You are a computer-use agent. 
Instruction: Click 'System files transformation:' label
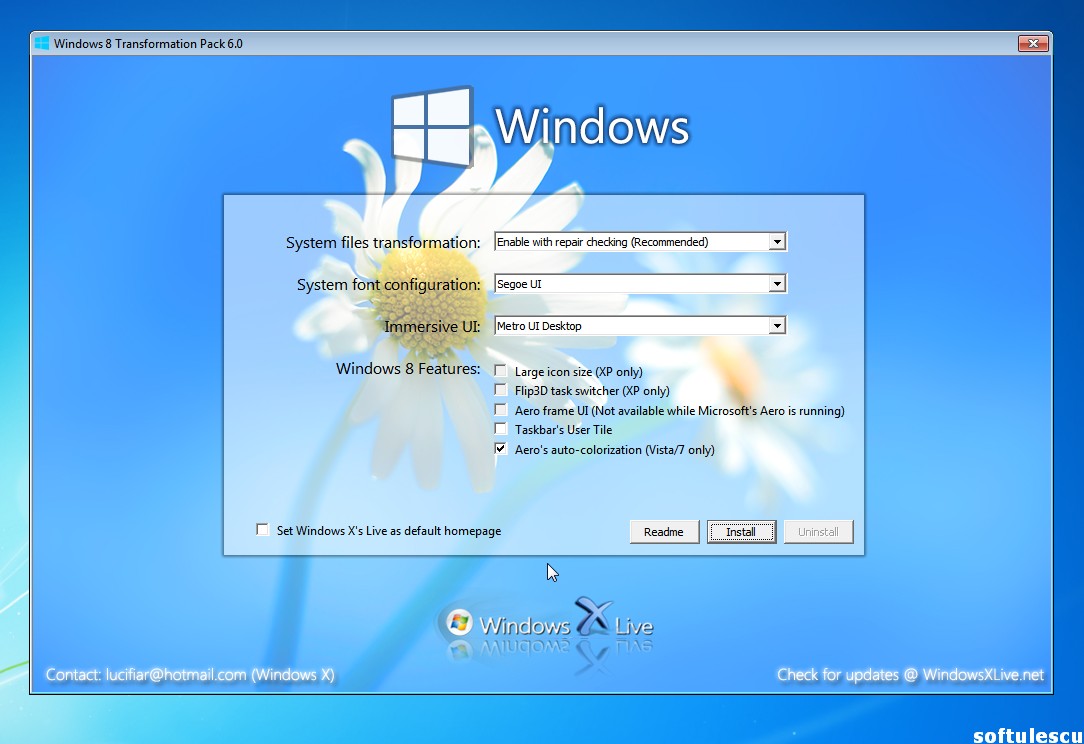(383, 243)
